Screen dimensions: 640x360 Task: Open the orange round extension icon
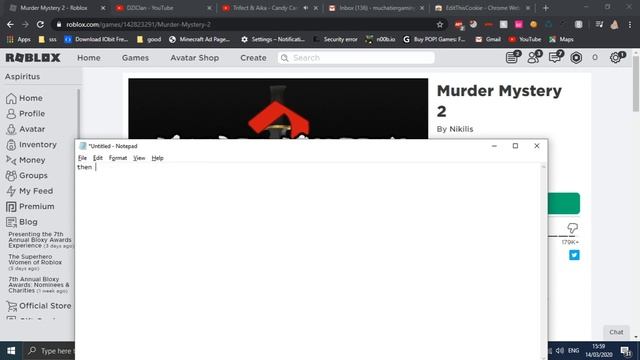[x=533, y=24]
